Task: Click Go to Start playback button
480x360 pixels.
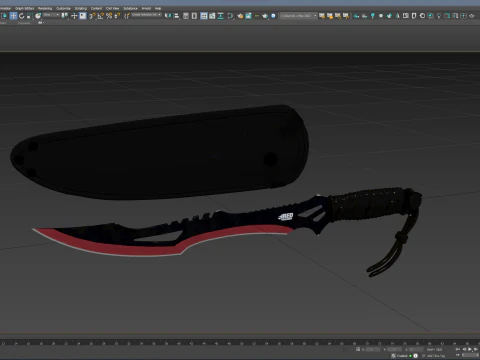Action: (x=458, y=349)
